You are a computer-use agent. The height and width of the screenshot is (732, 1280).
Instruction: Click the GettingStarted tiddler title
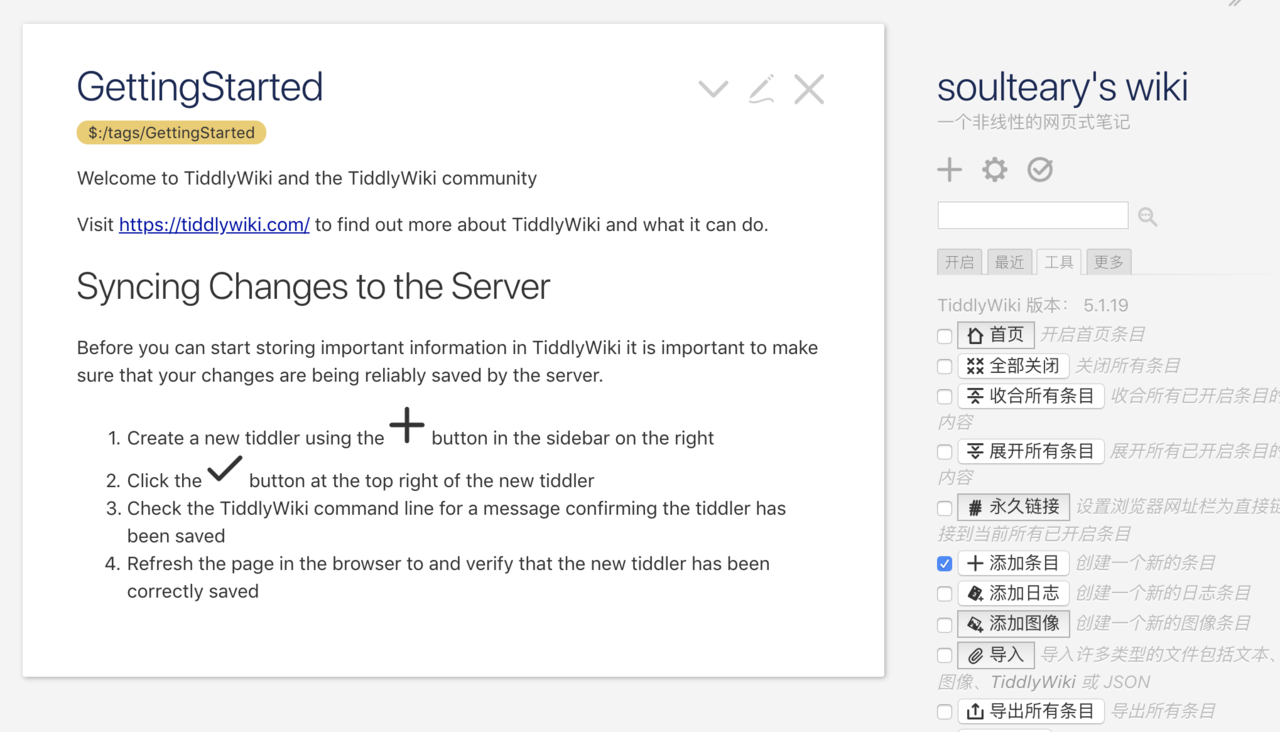coord(200,87)
